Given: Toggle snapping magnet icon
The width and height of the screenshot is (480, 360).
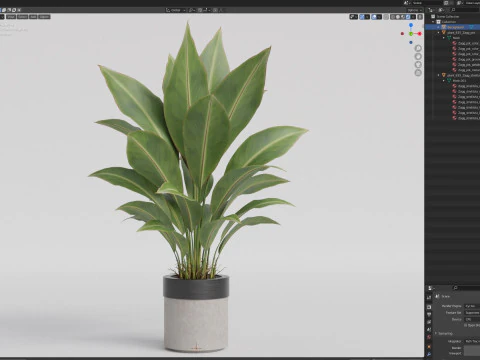Looking at the screenshot, I should click(200, 10).
